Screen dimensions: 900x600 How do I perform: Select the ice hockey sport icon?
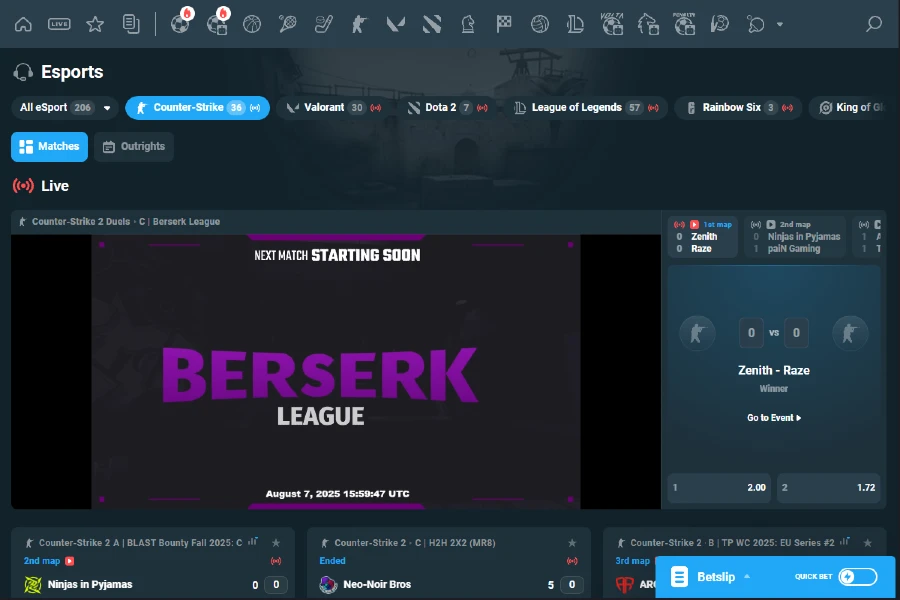324,22
